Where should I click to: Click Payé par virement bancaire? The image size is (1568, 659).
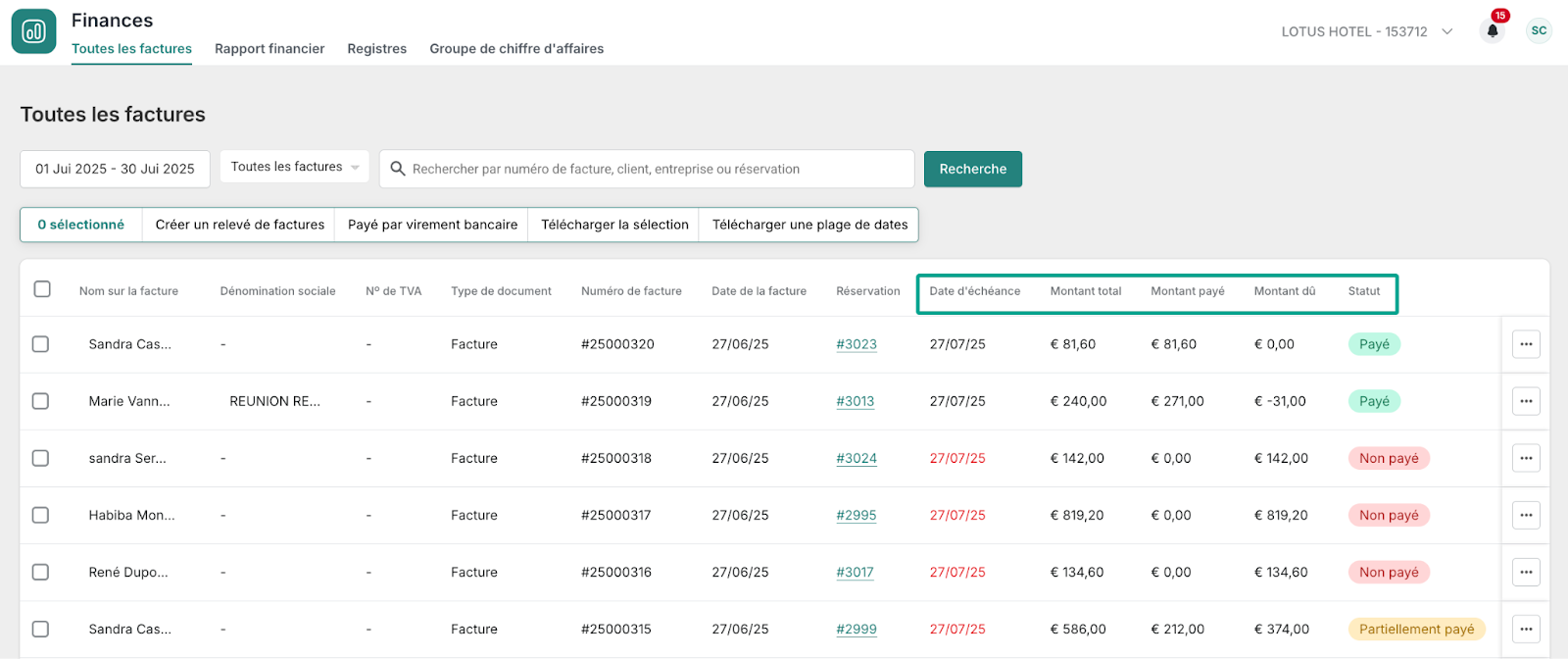point(432,225)
